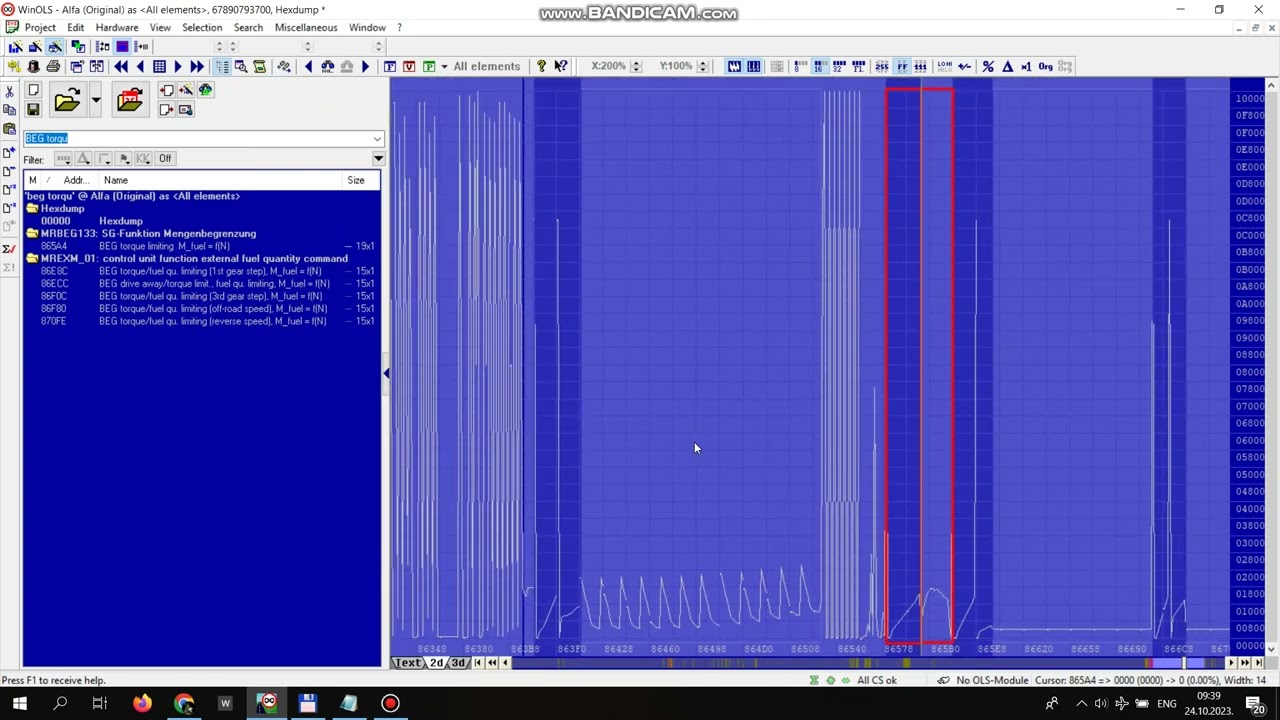The image size is (1280, 720).
Task: Activate the context help pointer icon
Action: pos(561,67)
